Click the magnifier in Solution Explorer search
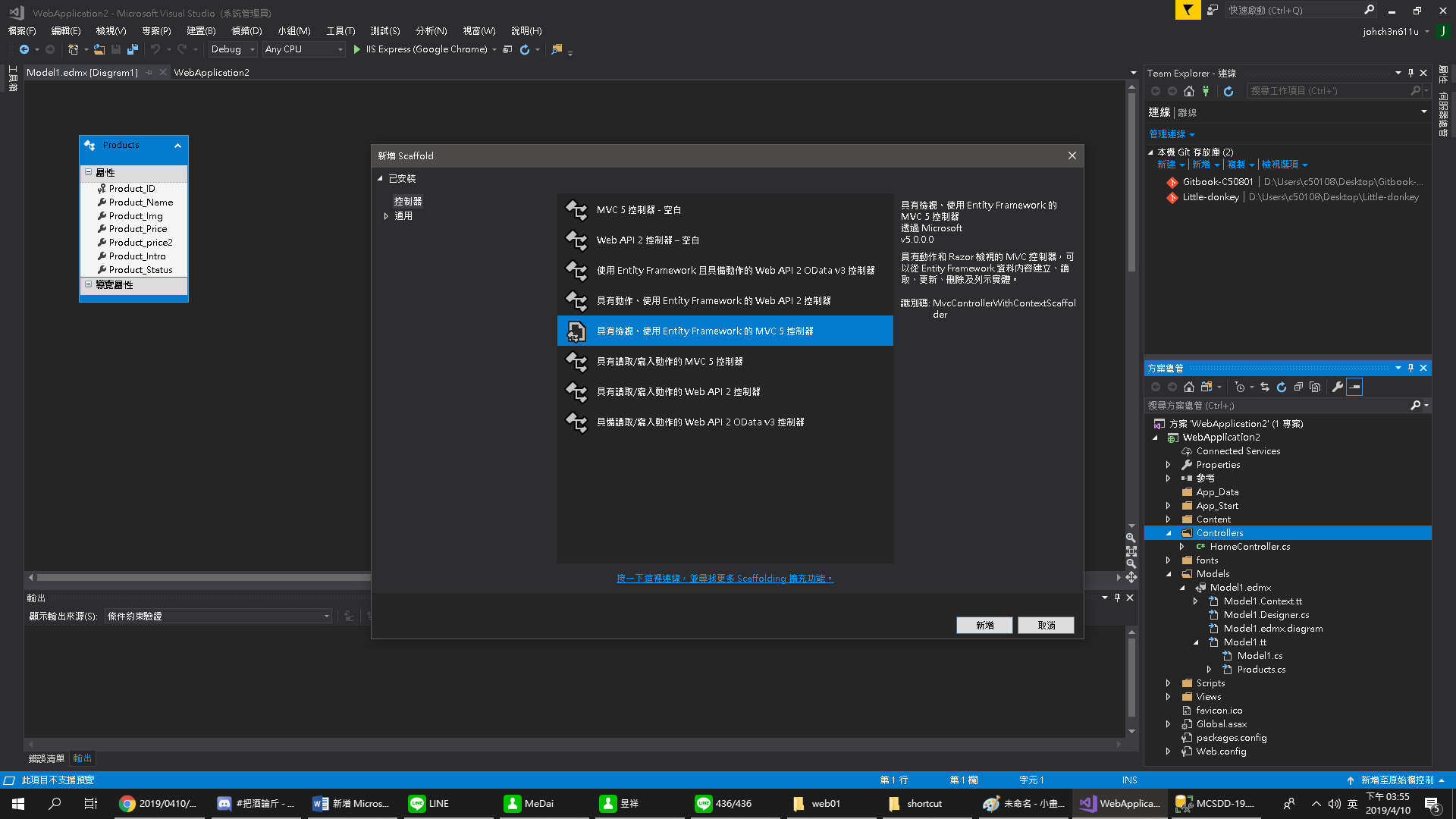 tap(1415, 406)
